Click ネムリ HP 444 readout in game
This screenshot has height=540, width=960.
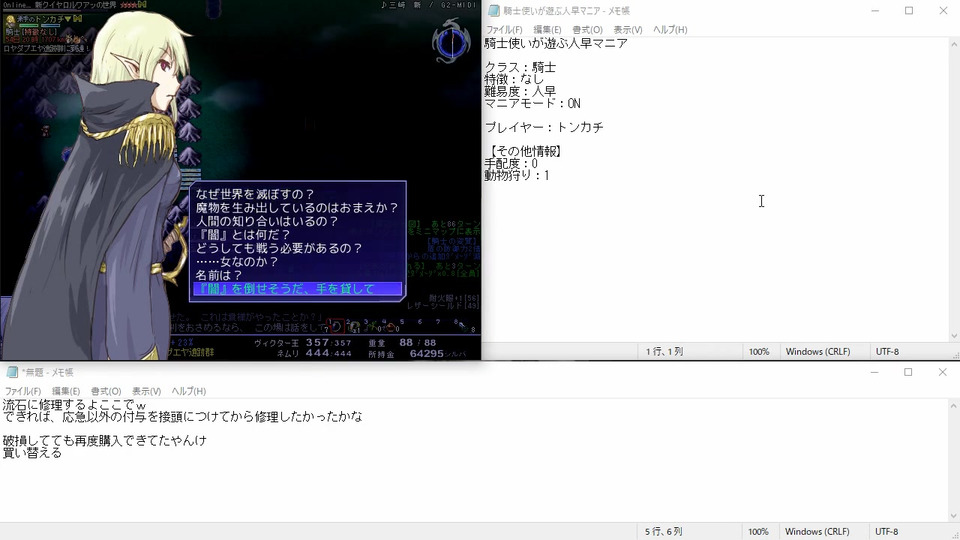[314, 353]
